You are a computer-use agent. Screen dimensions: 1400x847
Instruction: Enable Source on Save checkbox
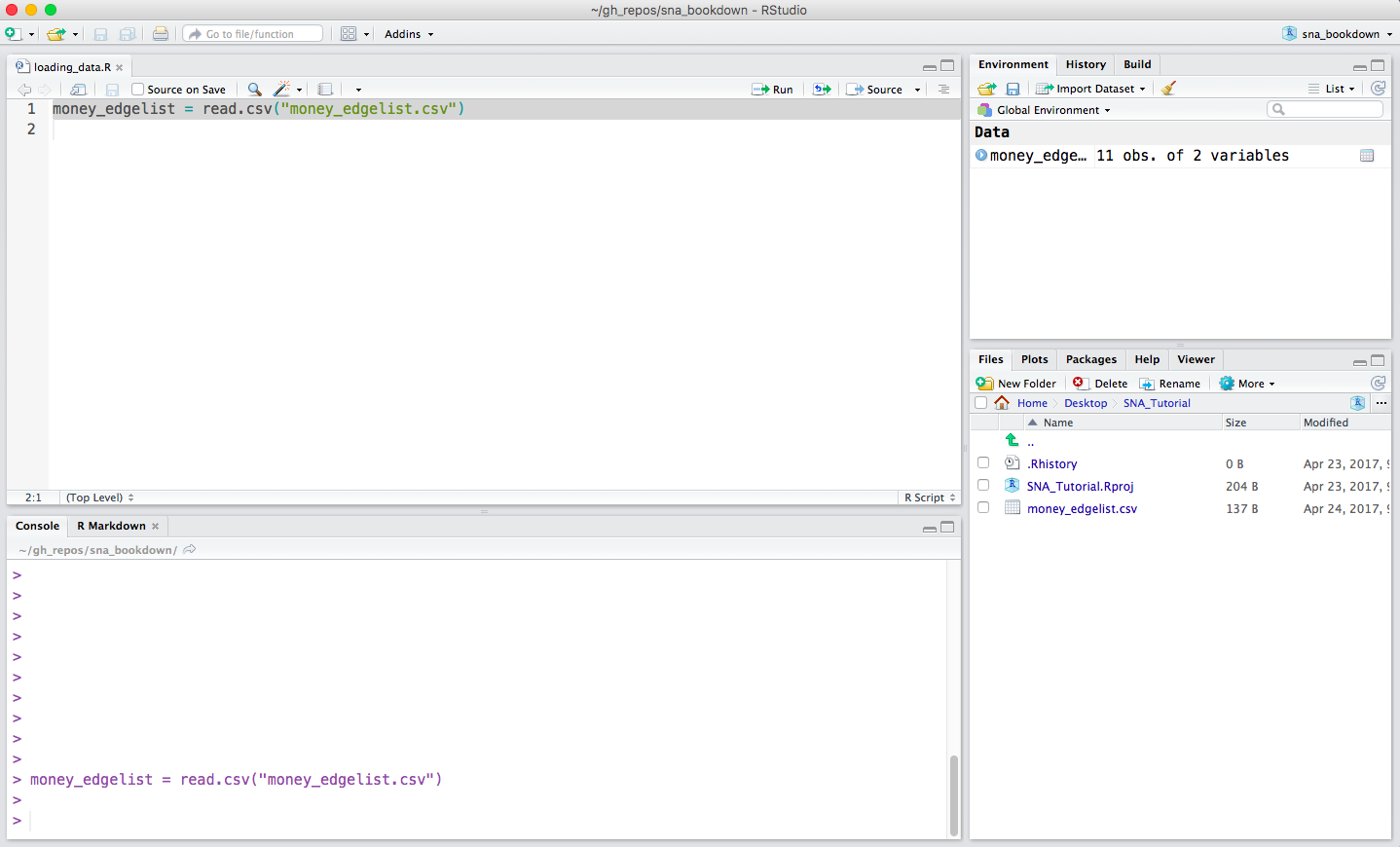[138, 90]
